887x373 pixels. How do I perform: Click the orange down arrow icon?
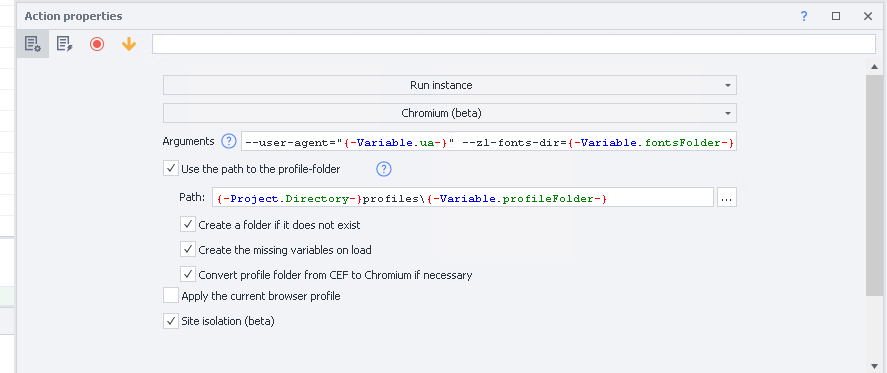[x=129, y=44]
